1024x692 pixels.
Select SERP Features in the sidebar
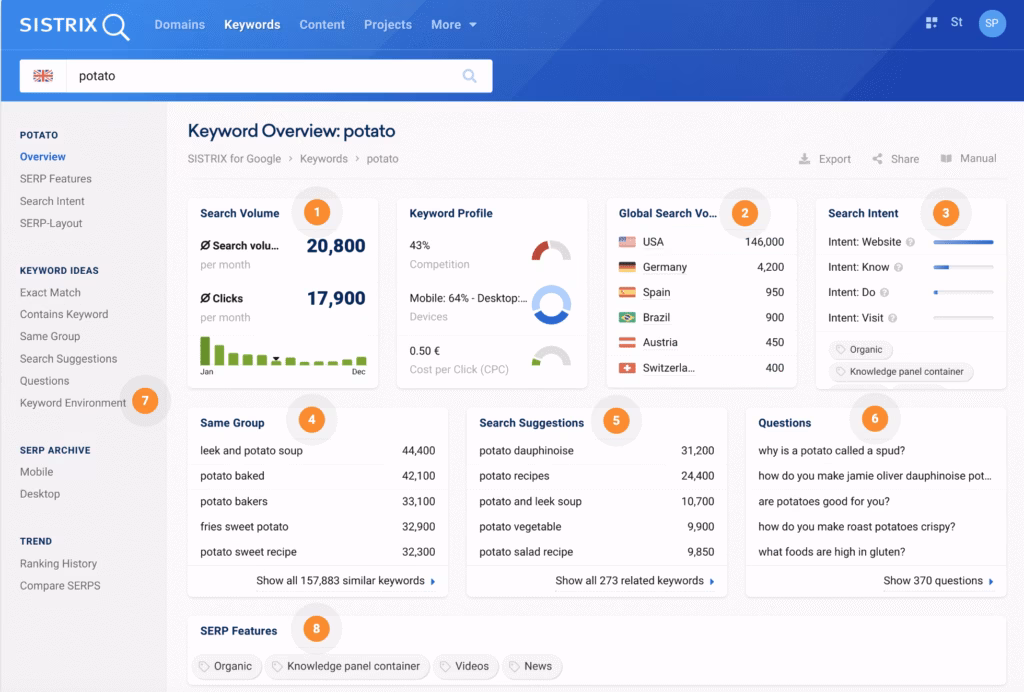55,179
